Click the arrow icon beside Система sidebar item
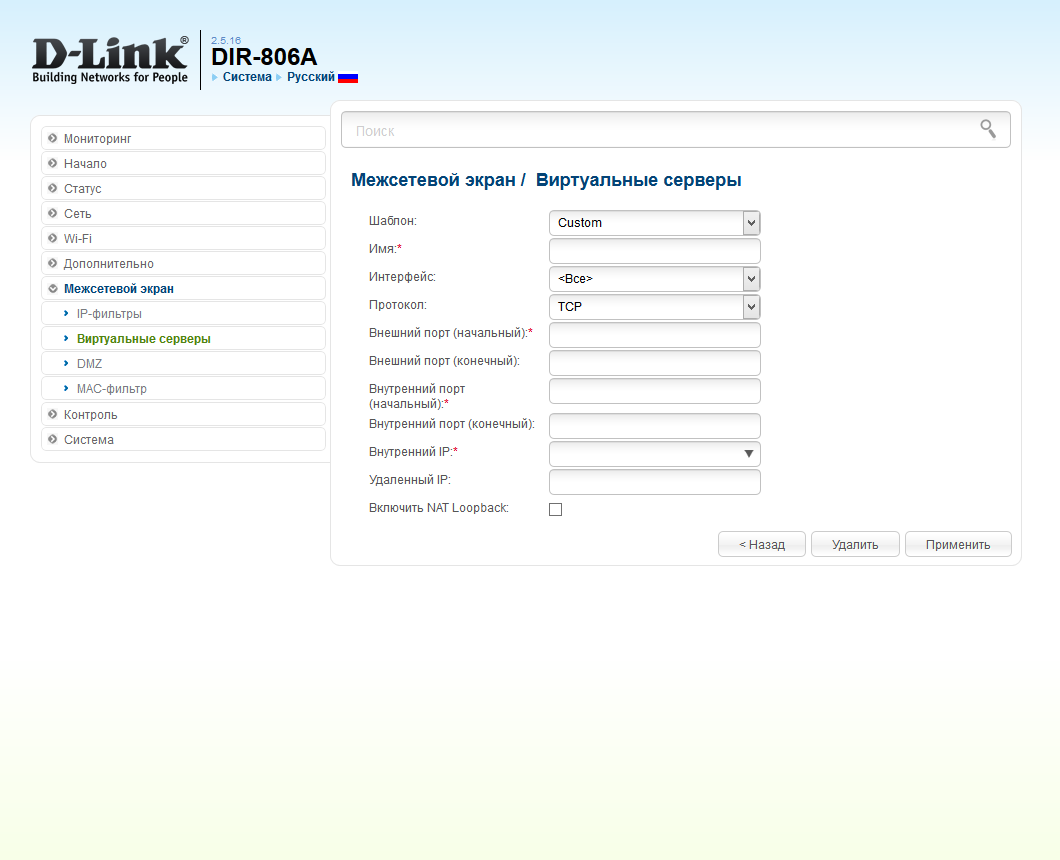 tap(53, 439)
